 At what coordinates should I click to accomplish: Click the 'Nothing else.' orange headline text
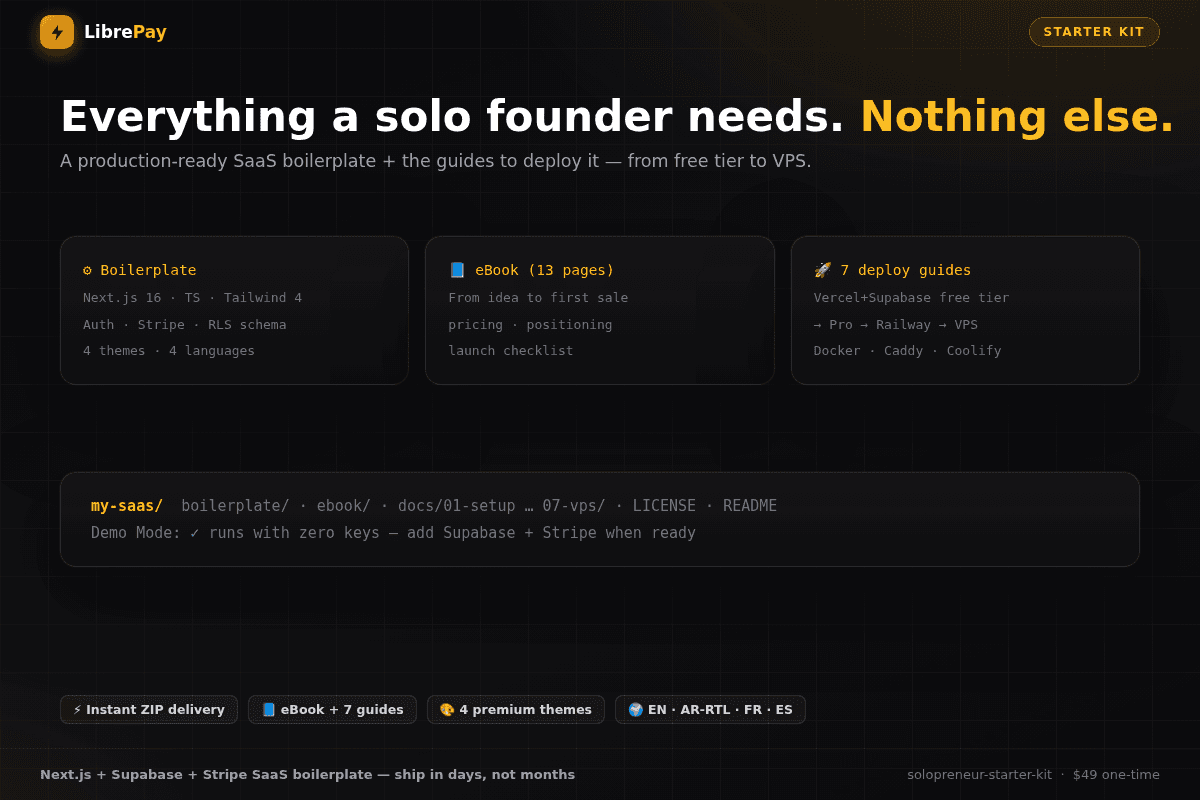pyautogui.click(x=1017, y=117)
